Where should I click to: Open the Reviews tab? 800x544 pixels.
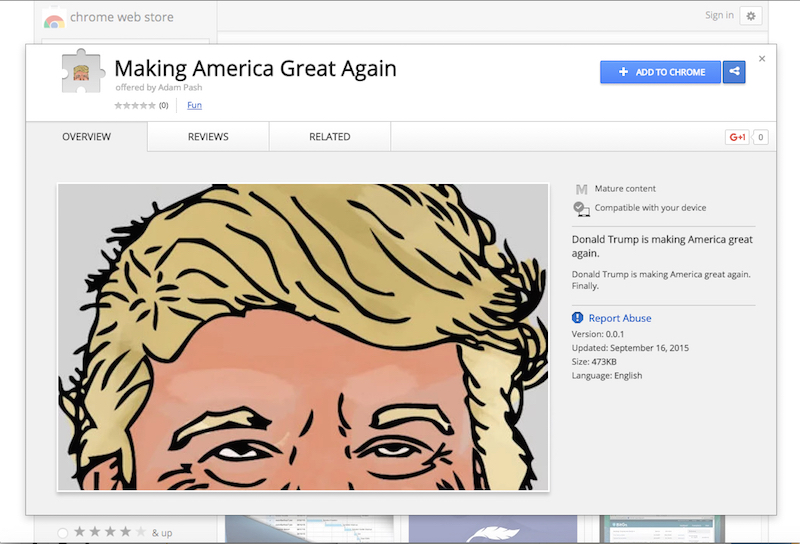(208, 137)
